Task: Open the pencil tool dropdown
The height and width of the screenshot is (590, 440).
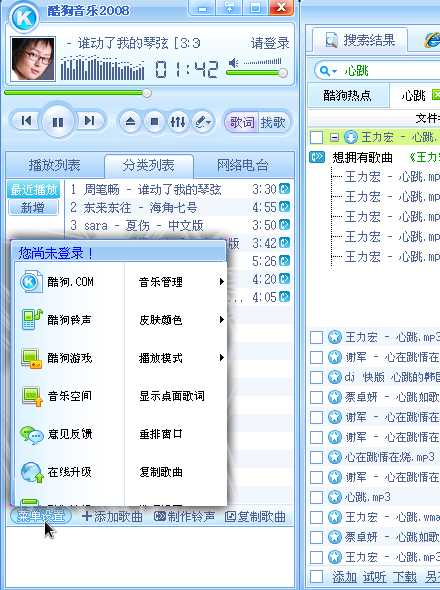Action: pos(204,122)
